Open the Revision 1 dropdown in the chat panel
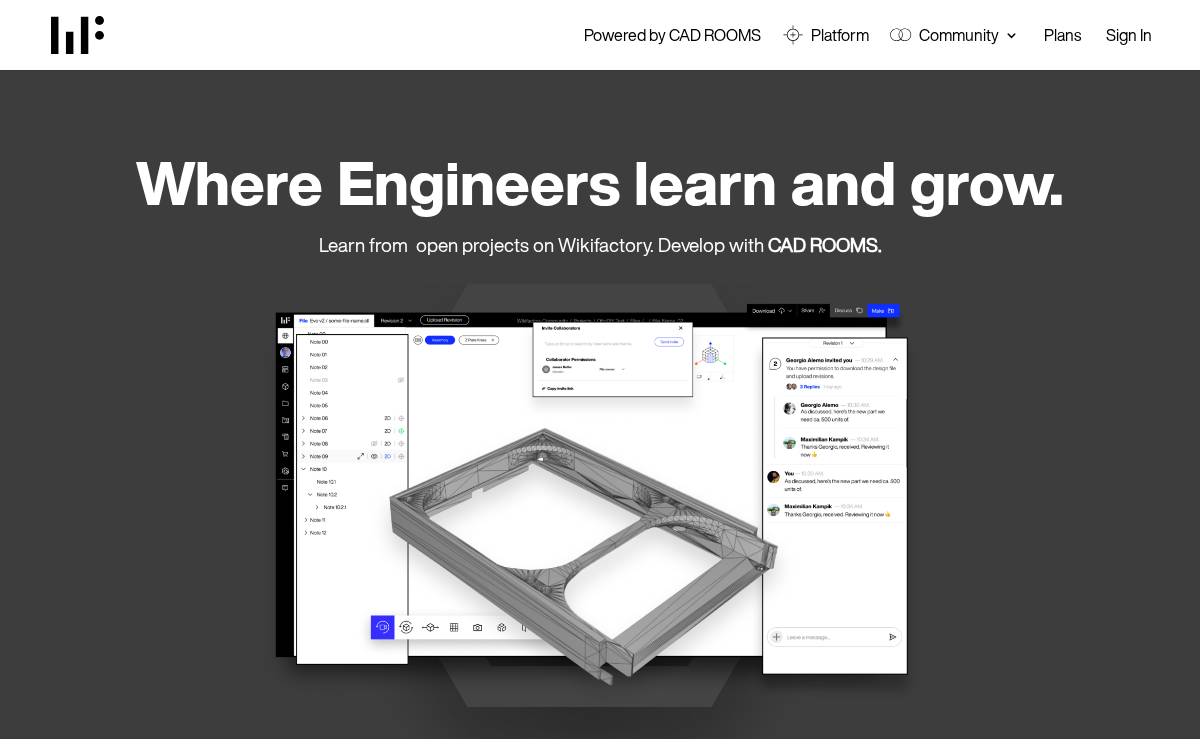This screenshot has width=1200, height=750. point(839,343)
